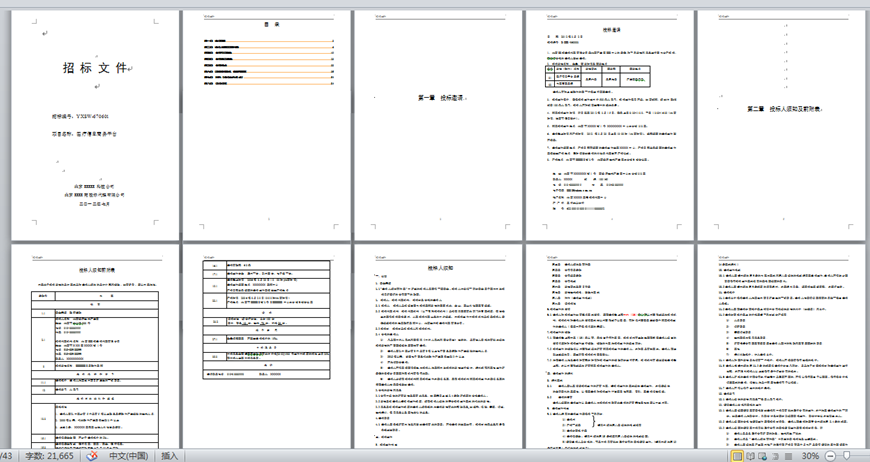Click the 项目名称 line on cover page
Image resolution: width=870 pixels, height=462 pixels.
pos(84,134)
